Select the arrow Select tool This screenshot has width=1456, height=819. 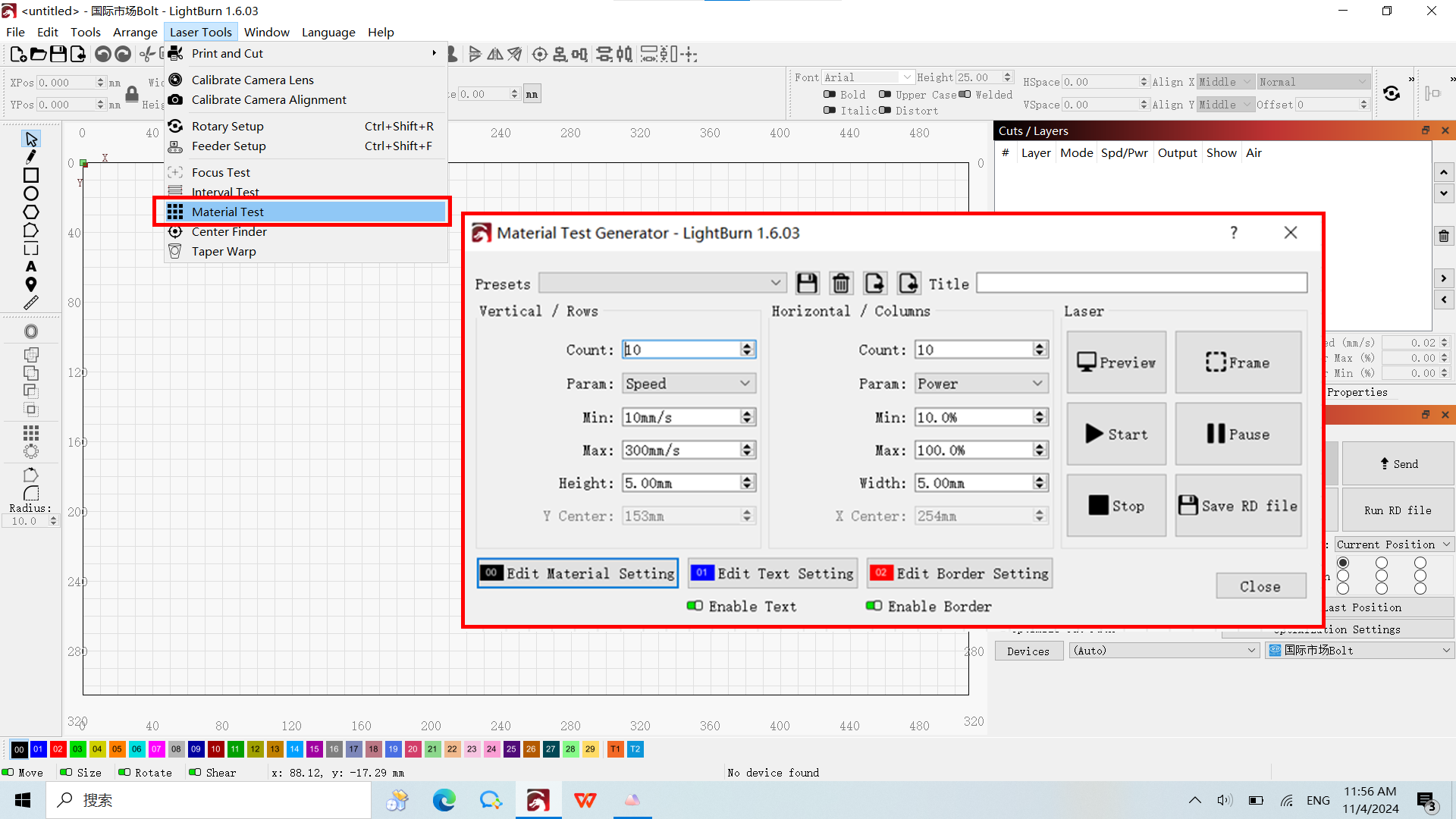pos(31,140)
